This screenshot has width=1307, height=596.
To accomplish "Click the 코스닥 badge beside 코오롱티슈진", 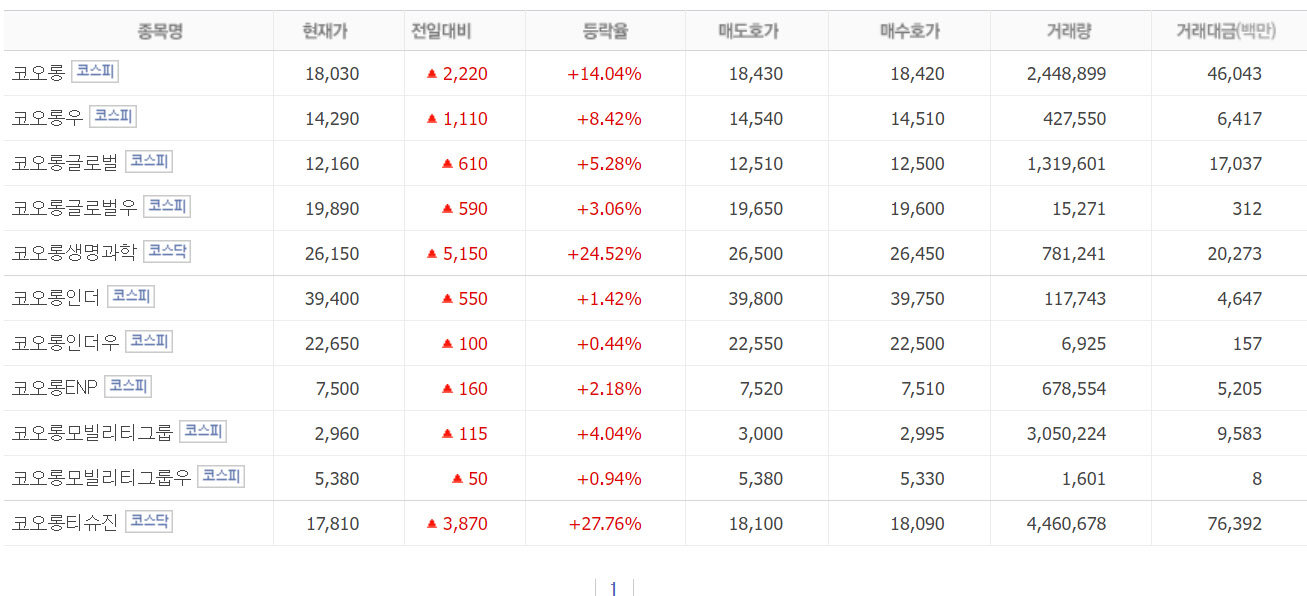I will (x=149, y=521).
